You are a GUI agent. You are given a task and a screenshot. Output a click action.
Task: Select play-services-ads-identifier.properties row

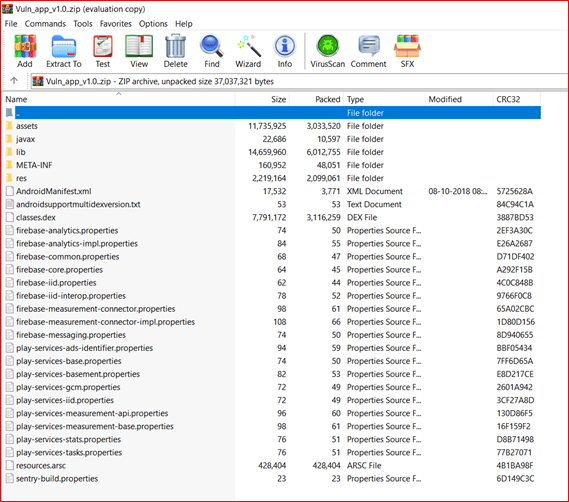tap(272, 348)
